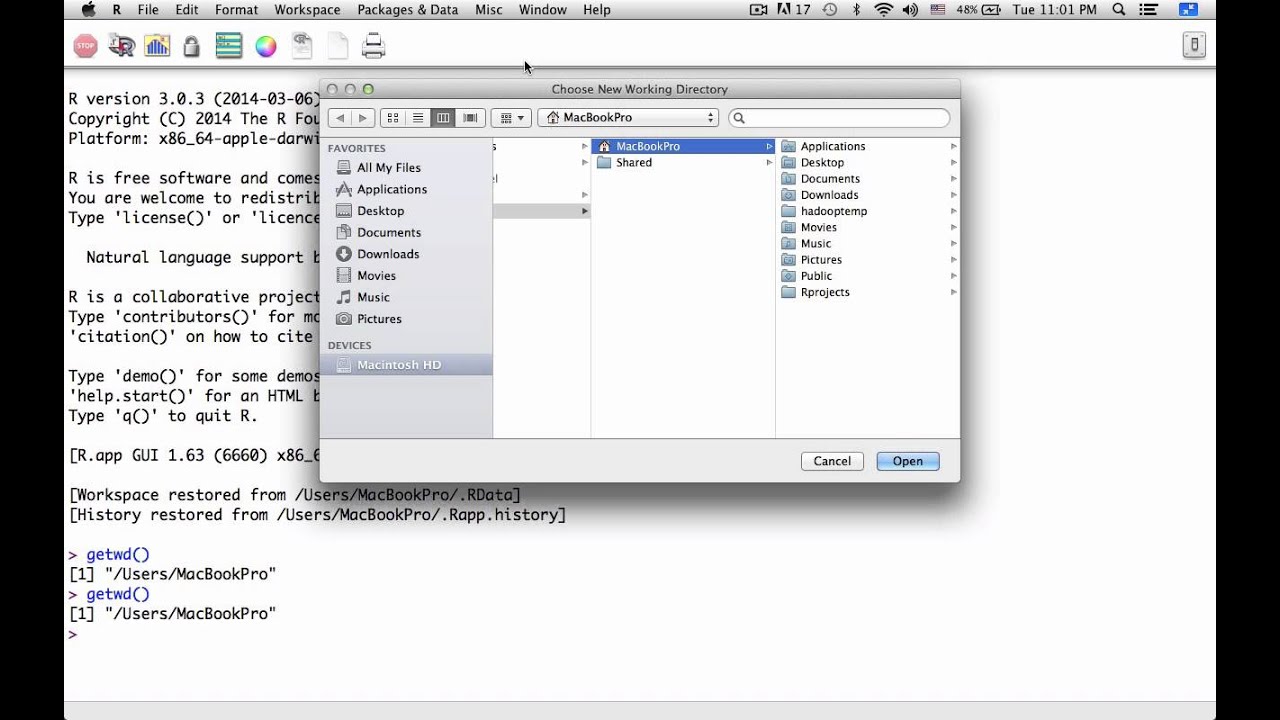Expand the hadooptemp folder arrow

[954, 211]
